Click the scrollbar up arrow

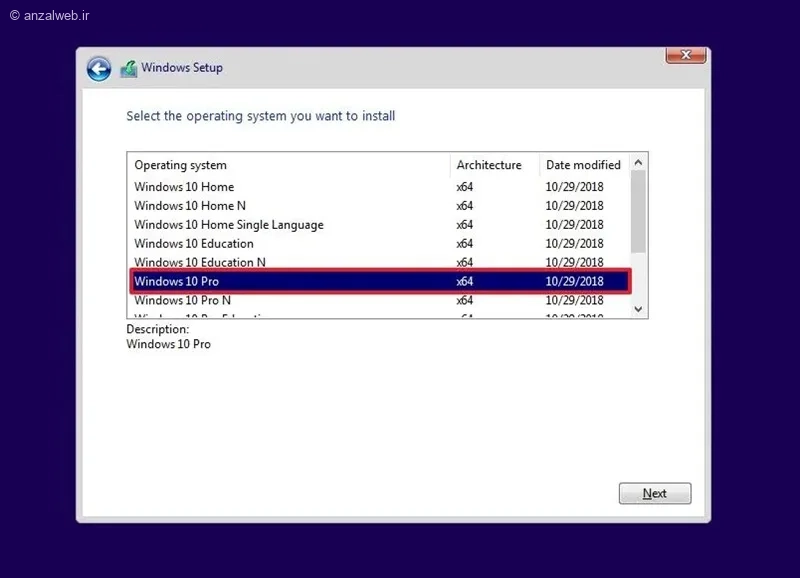pyautogui.click(x=638, y=163)
